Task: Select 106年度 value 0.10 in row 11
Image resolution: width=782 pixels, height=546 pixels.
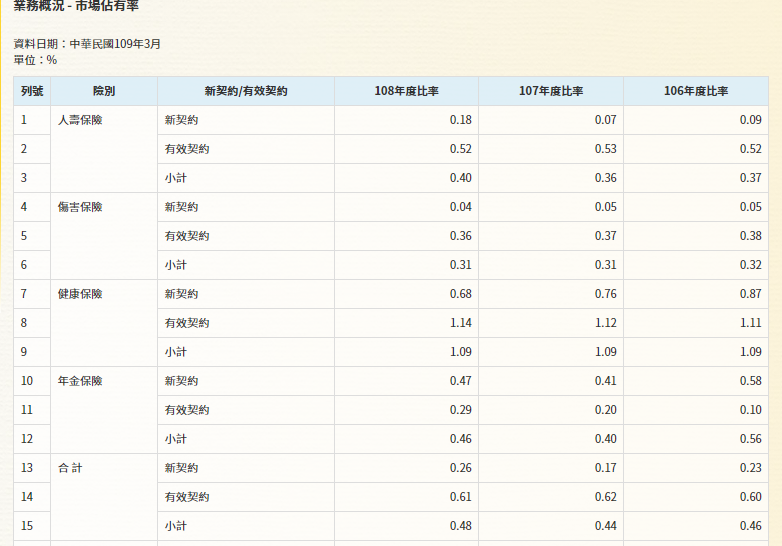Action: (x=751, y=410)
